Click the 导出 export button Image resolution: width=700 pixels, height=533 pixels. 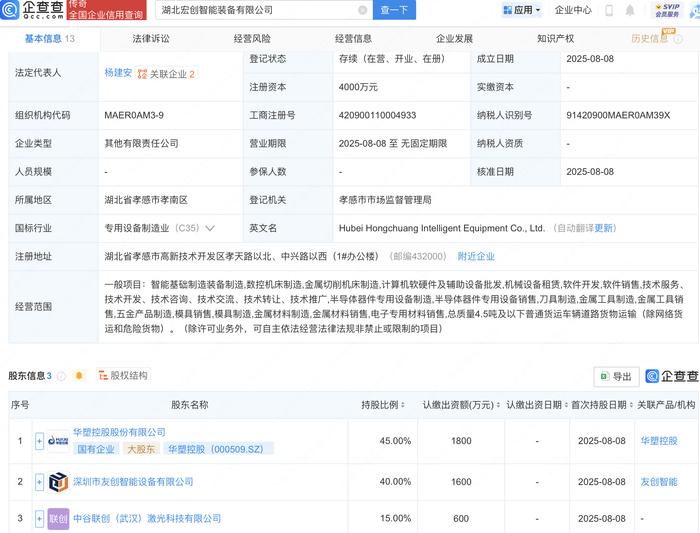(x=616, y=377)
